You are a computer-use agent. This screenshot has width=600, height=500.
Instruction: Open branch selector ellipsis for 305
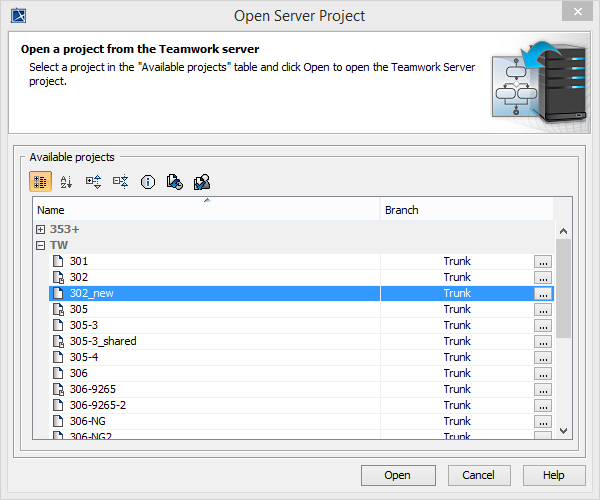tap(543, 309)
